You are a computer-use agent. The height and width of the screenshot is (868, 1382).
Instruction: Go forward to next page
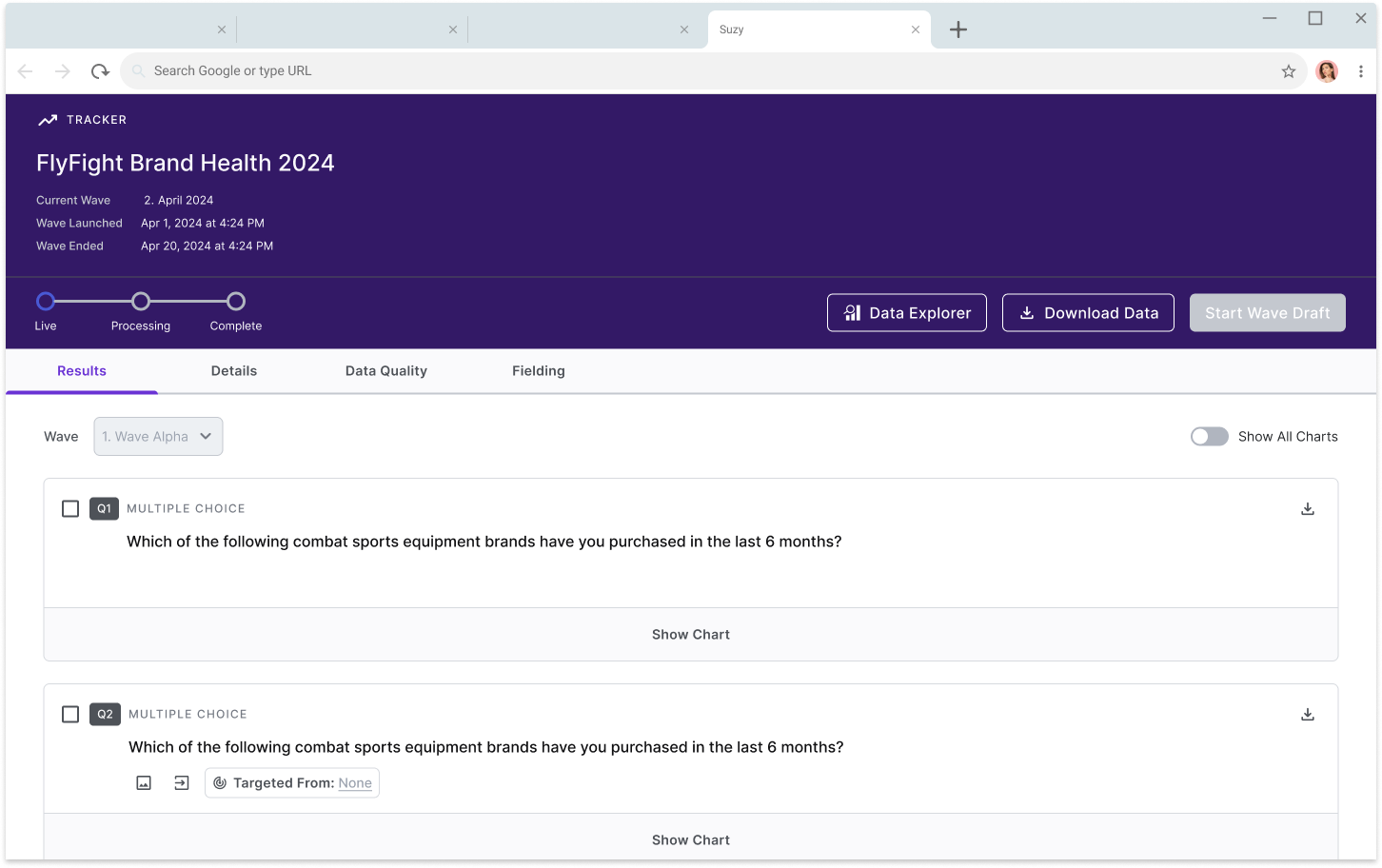coord(62,71)
